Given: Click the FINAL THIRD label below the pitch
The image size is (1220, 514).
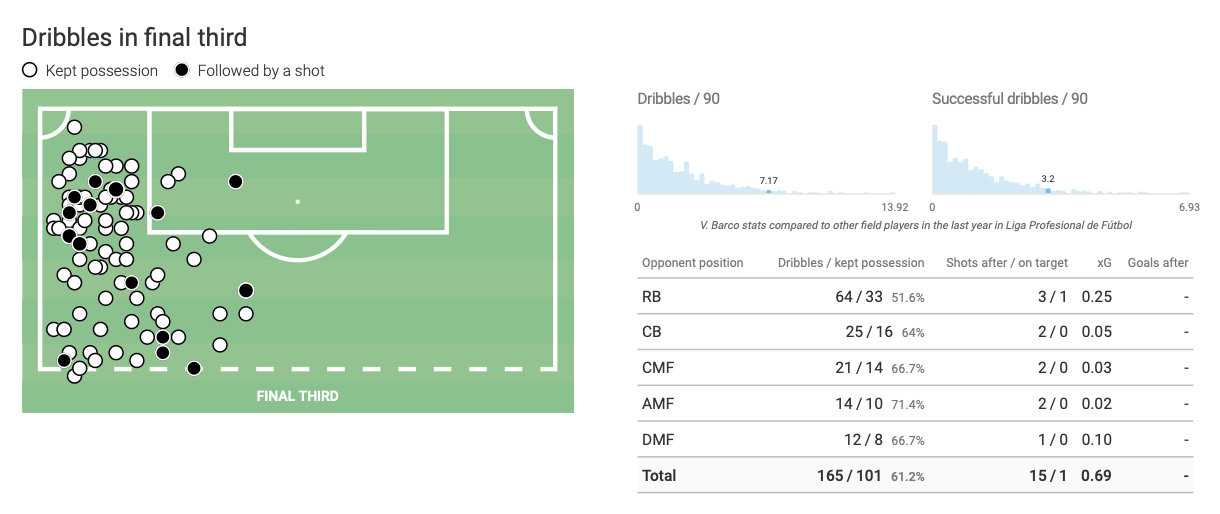Looking at the screenshot, I should pos(297,396).
